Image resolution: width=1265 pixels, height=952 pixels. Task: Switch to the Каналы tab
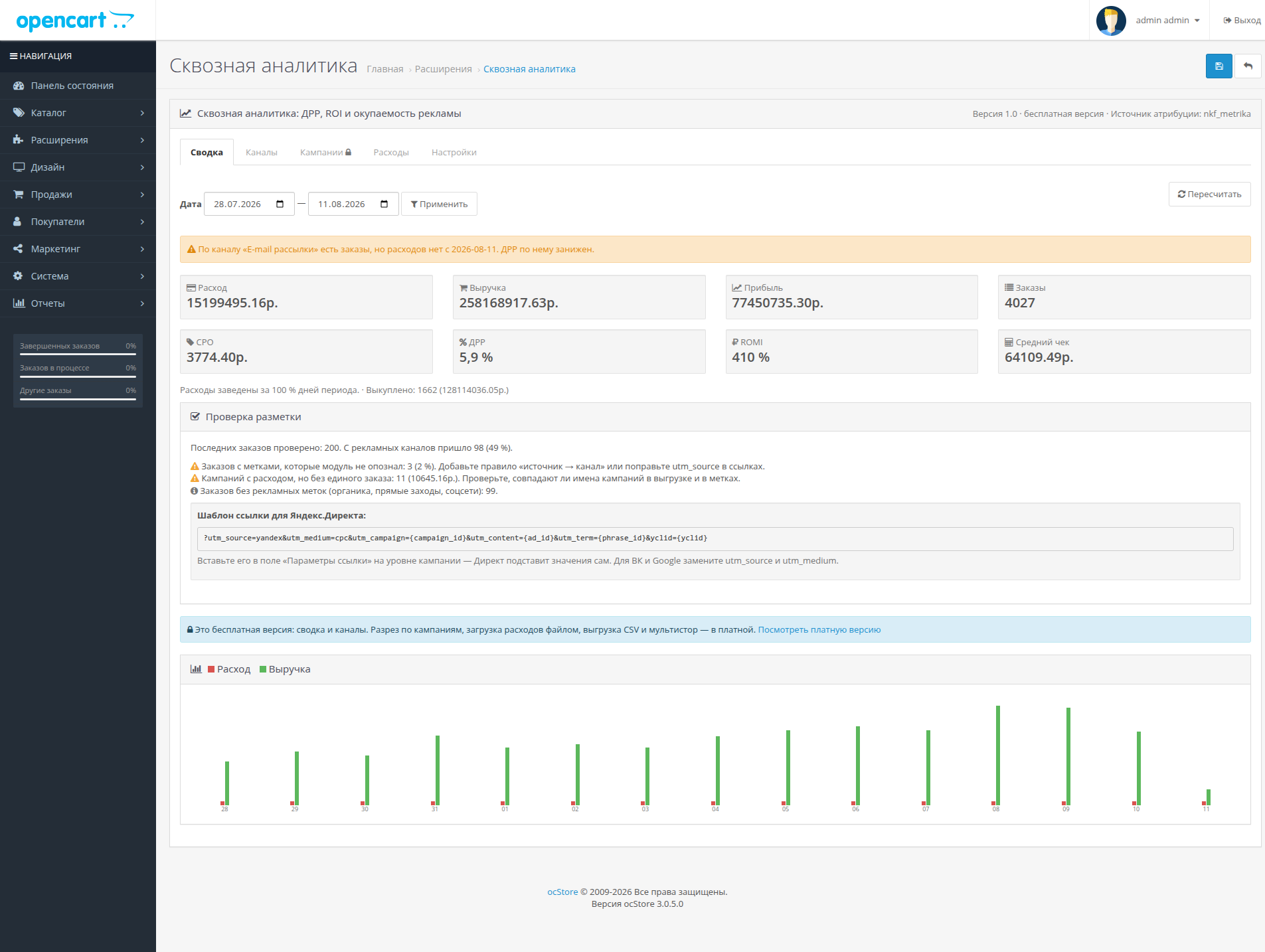pyautogui.click(x=262, y=152)
